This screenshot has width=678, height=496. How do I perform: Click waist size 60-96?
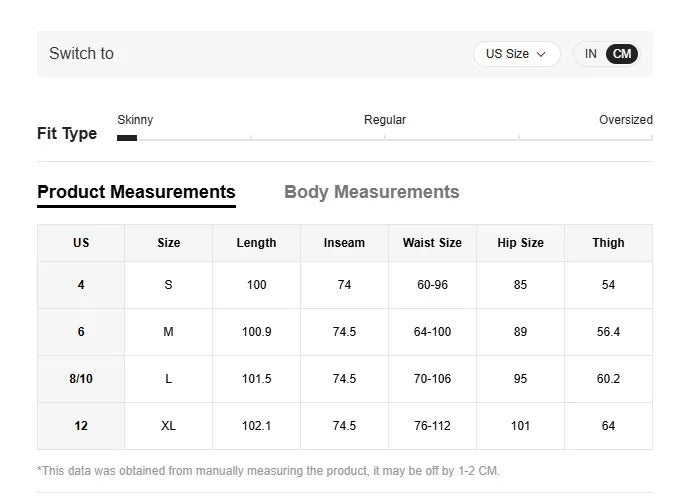click(x=432, y=285)
